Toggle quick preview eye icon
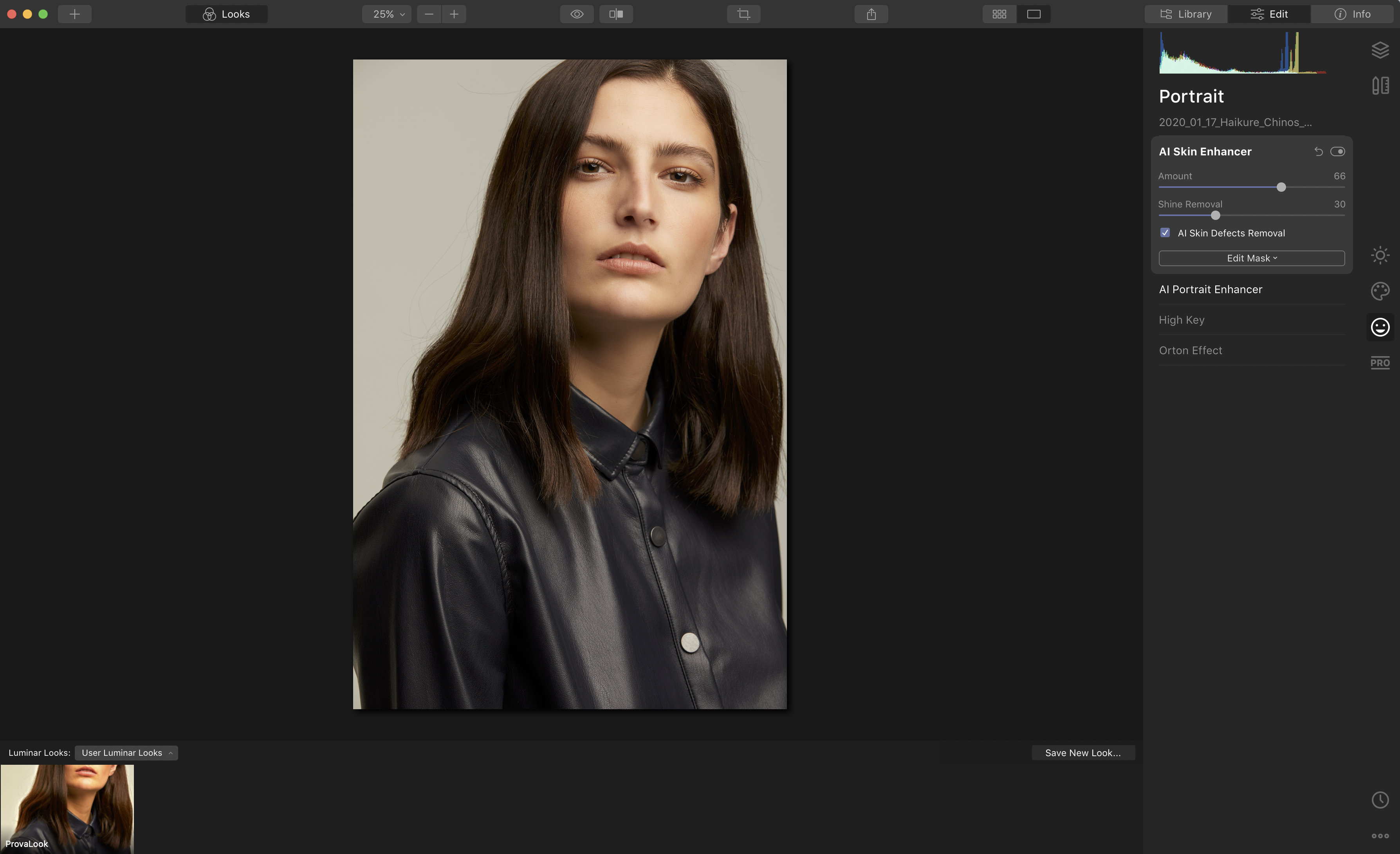Screen dimensions: 1400x854 (x=577, y=14)
